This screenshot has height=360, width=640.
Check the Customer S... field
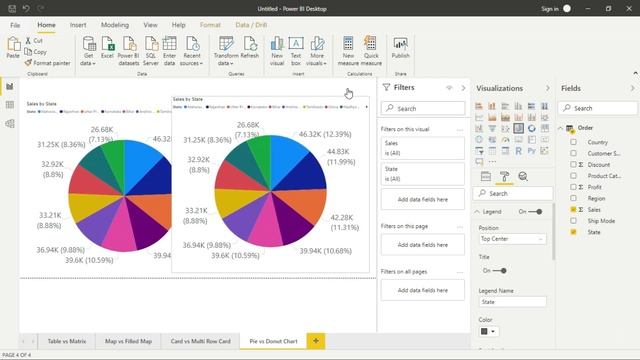[573, 153]
